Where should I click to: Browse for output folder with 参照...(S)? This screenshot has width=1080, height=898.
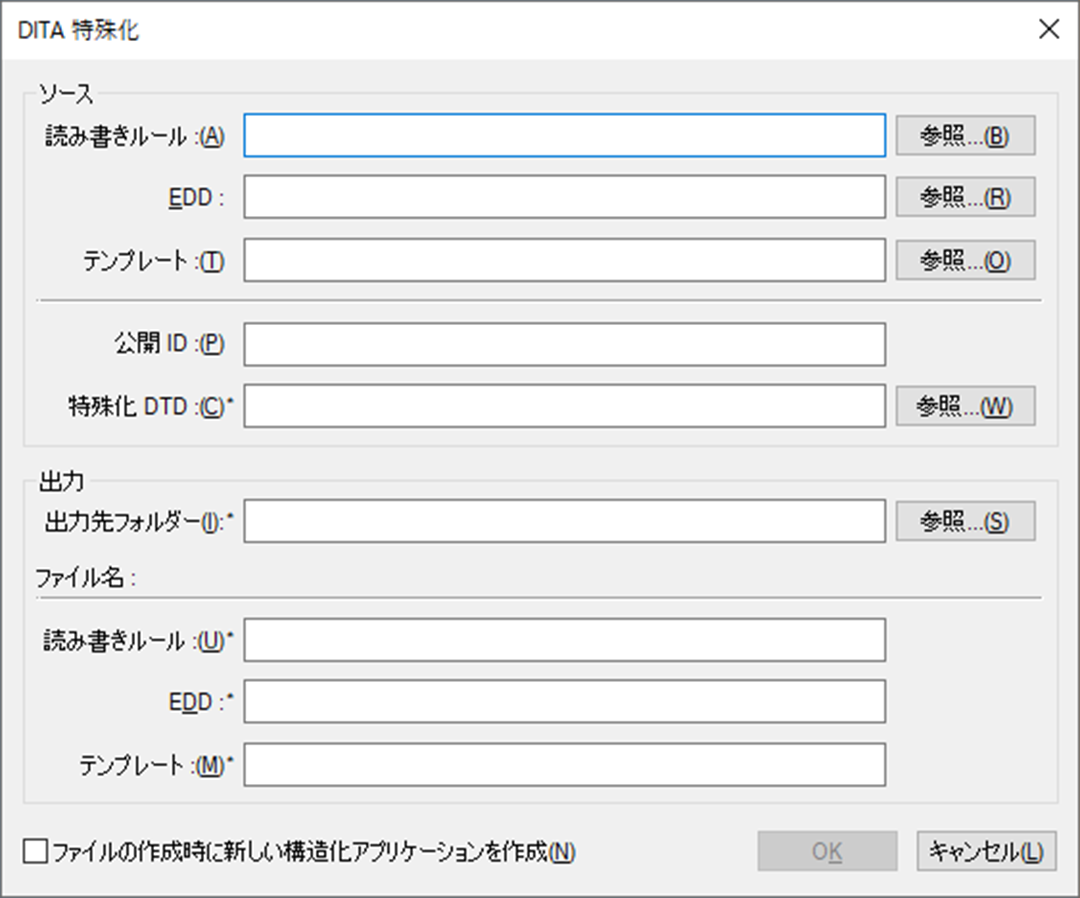click(x=964, y=521)
